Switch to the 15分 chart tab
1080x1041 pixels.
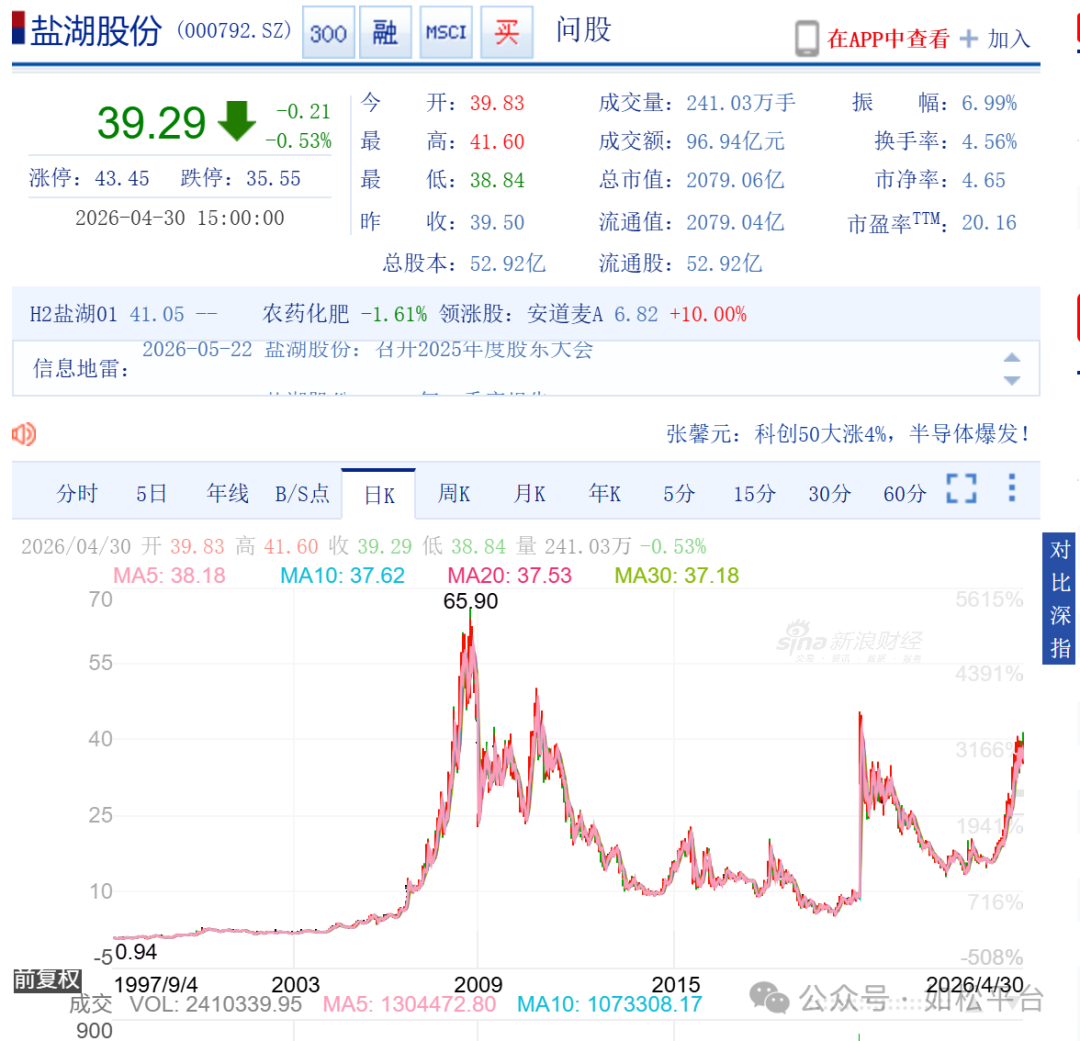coord(754,493)
